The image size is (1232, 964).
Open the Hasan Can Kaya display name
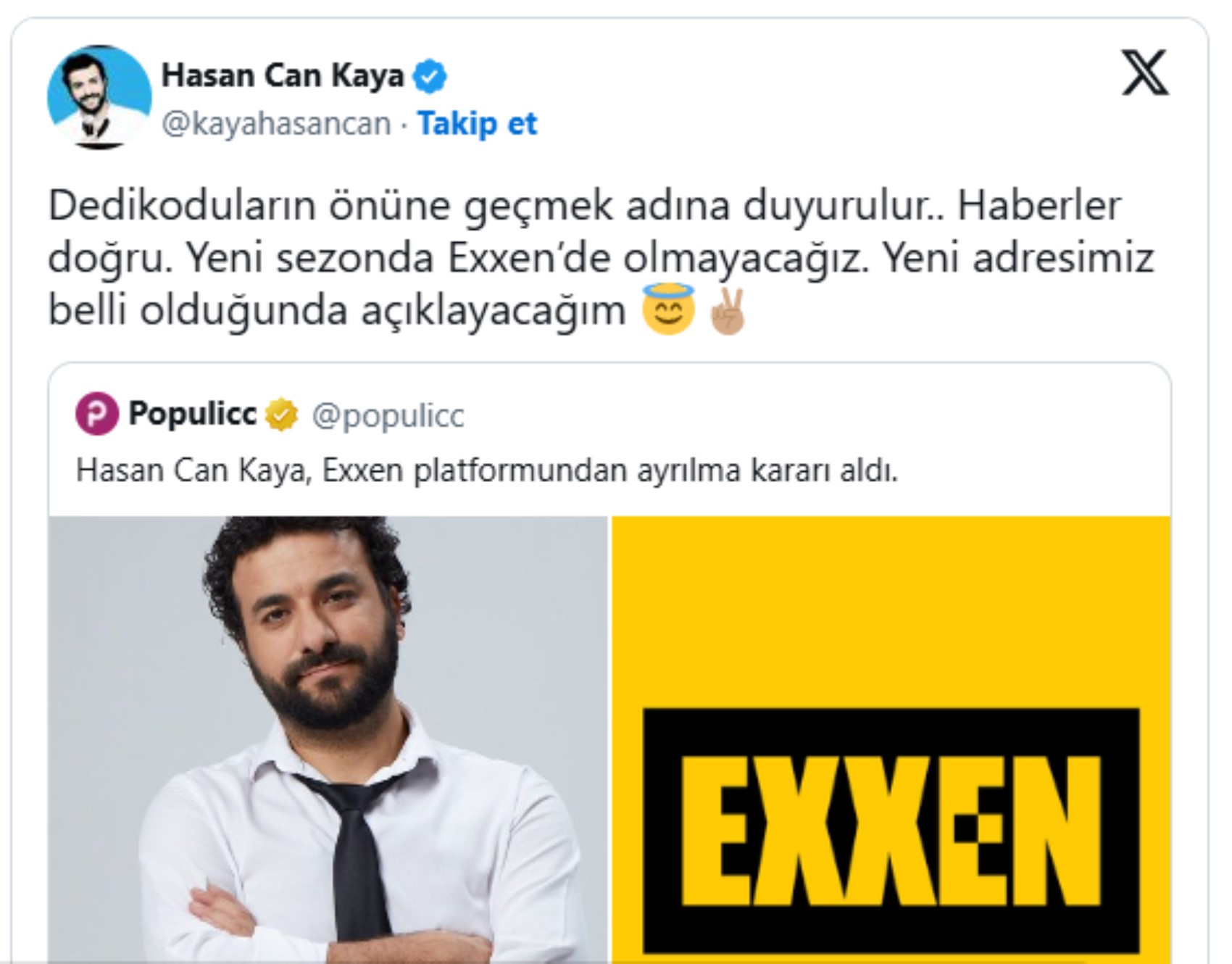click(283, 75)
